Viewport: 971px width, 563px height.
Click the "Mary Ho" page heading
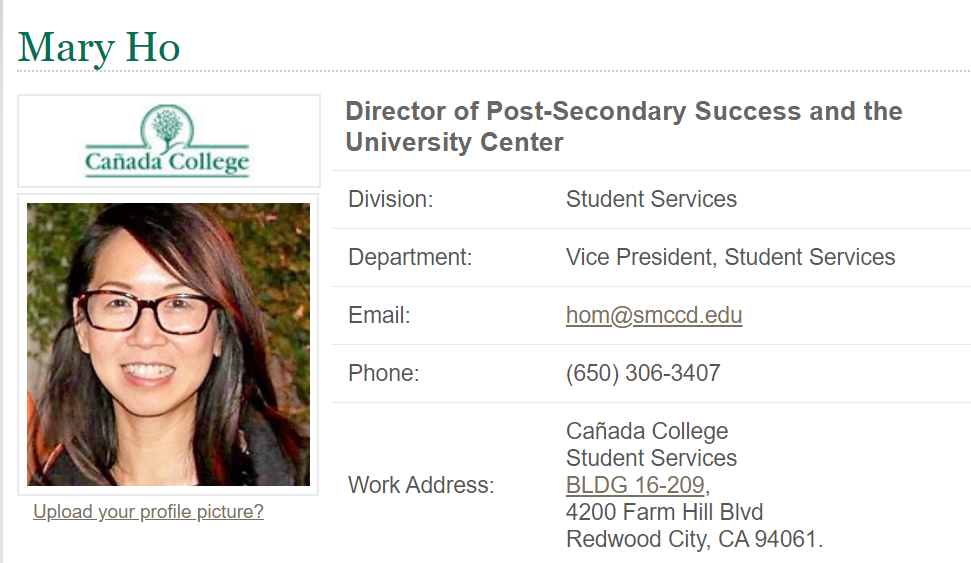click(99, 48)
